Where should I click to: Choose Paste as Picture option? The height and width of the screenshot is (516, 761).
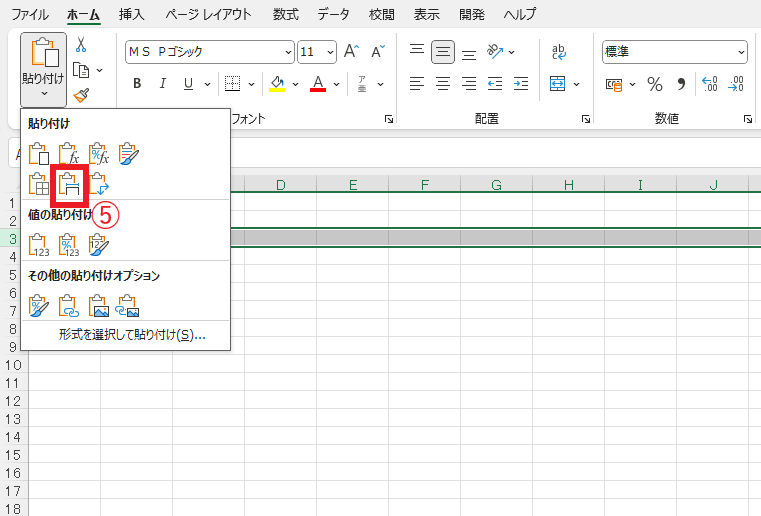pyautogui.click(x=99, y=306)
